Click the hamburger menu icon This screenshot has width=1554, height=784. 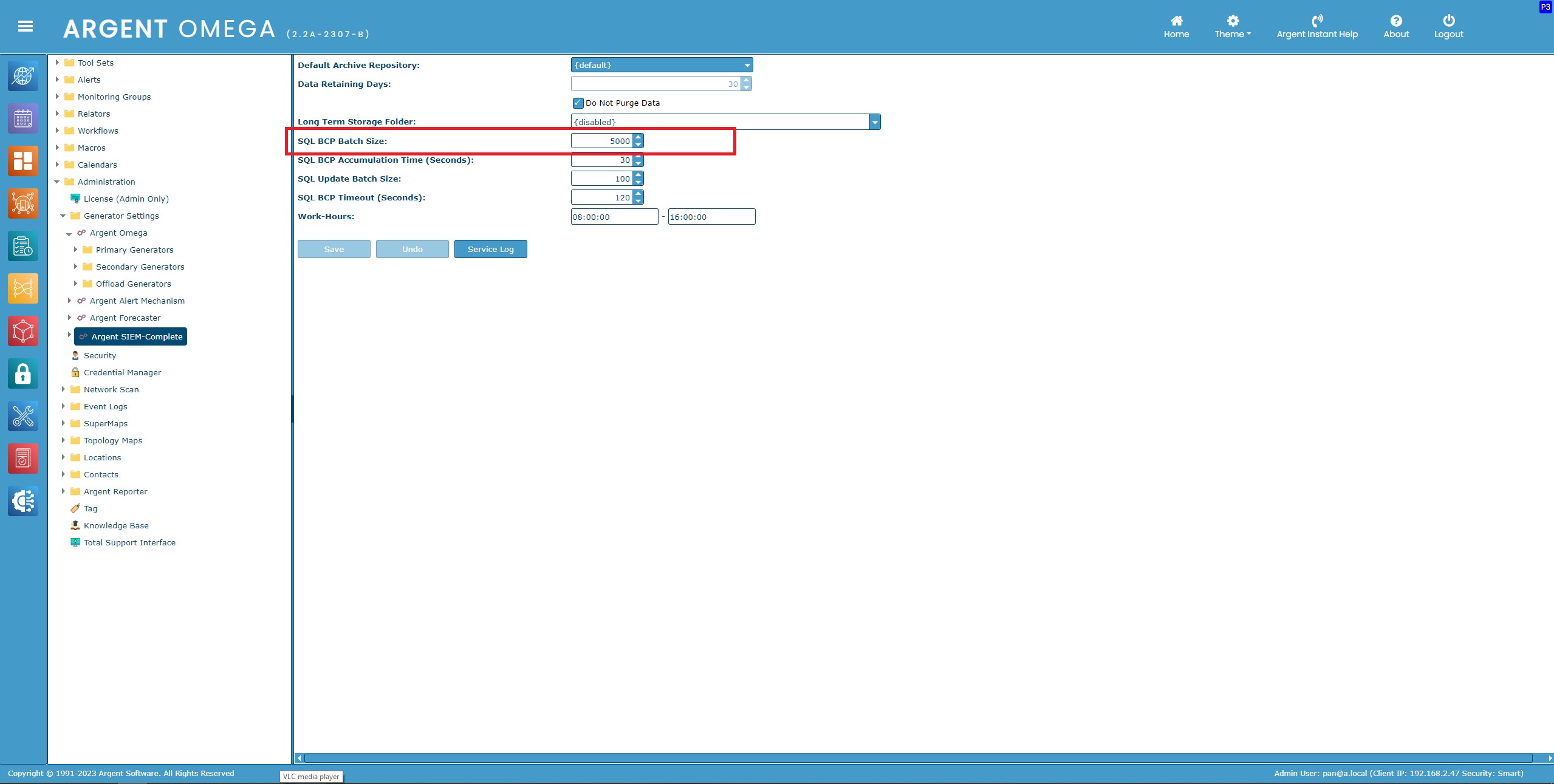(x=25, y=26)
